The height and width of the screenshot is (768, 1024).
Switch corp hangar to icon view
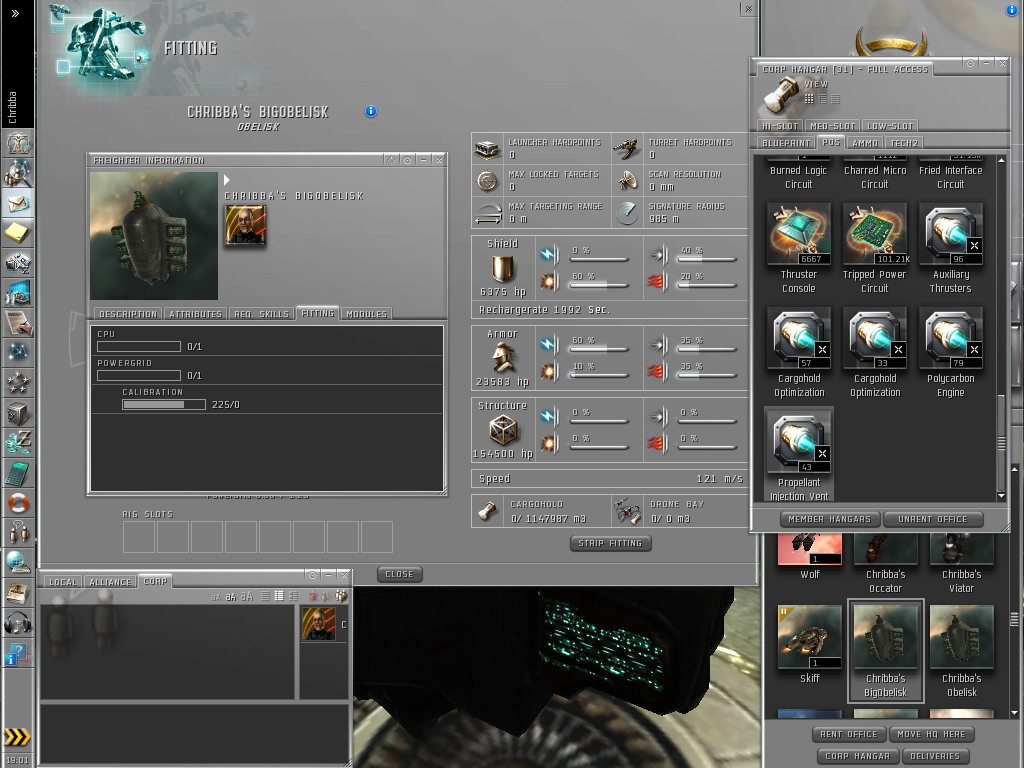pyautogui.click(x=809, y=99)
